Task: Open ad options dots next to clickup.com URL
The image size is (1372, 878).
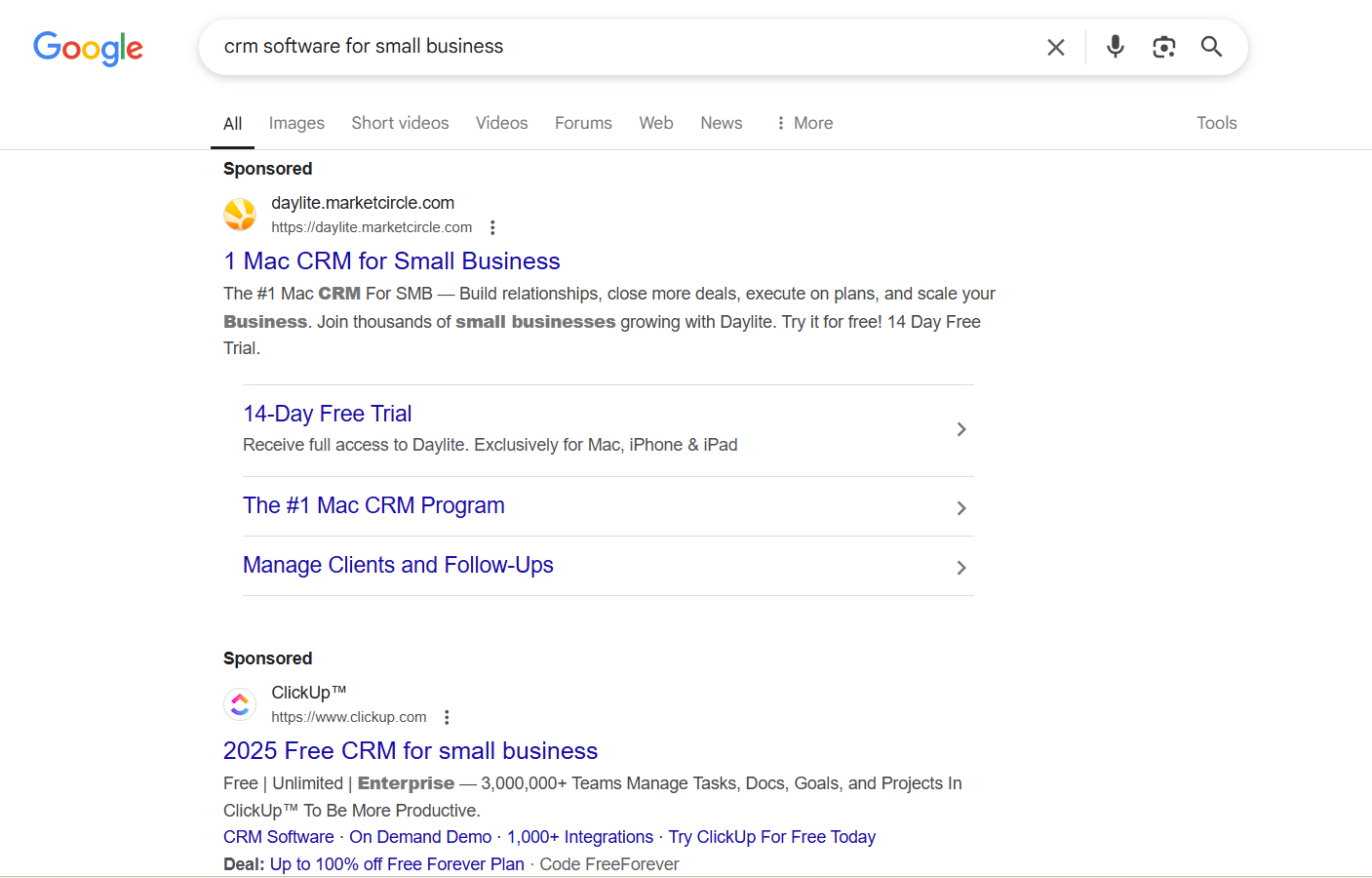Action: point(447,717)
